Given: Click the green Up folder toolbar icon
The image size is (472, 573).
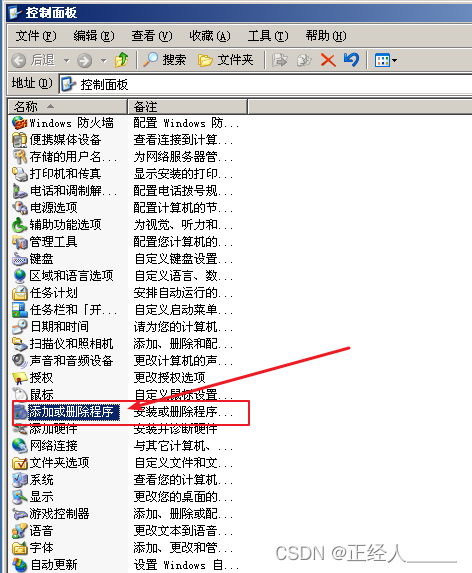Looking at the screenshot, I should [x=121, y=60].
